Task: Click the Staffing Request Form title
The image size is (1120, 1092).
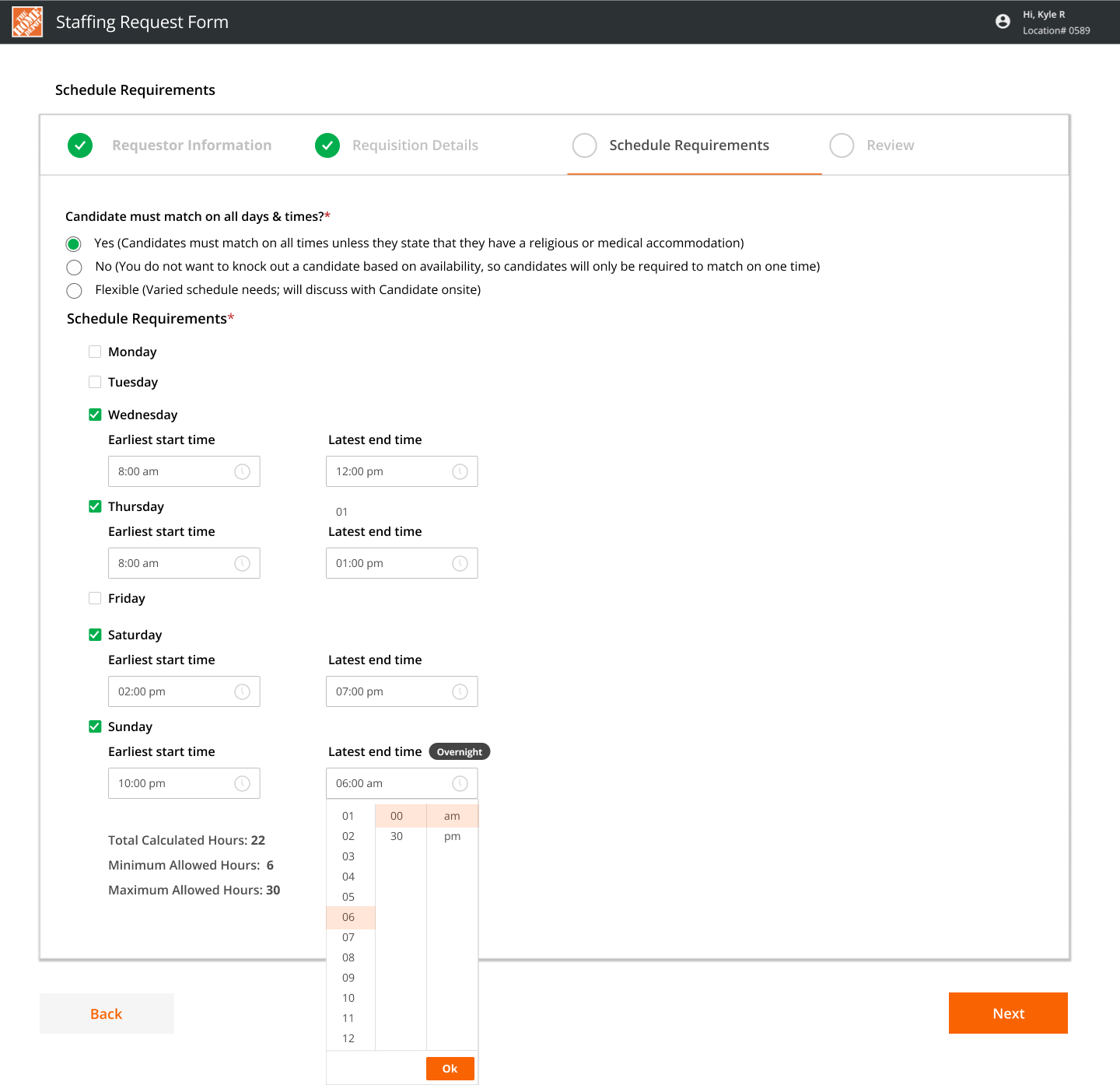Action: point(142,22)
